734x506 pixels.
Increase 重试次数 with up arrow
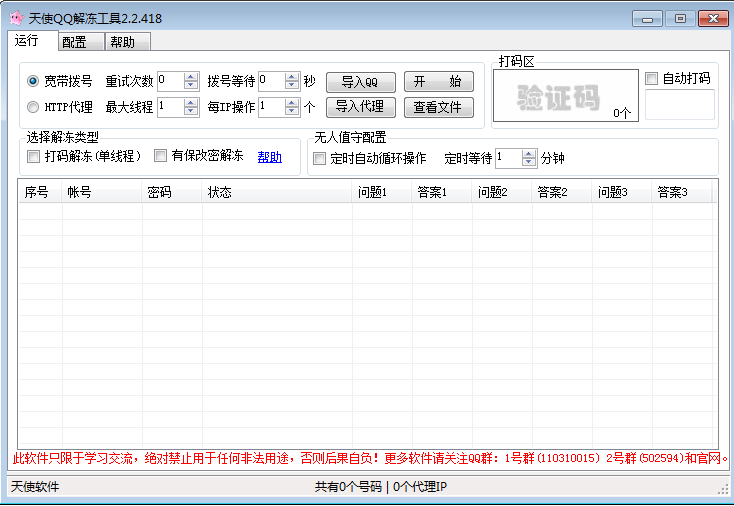191,77
